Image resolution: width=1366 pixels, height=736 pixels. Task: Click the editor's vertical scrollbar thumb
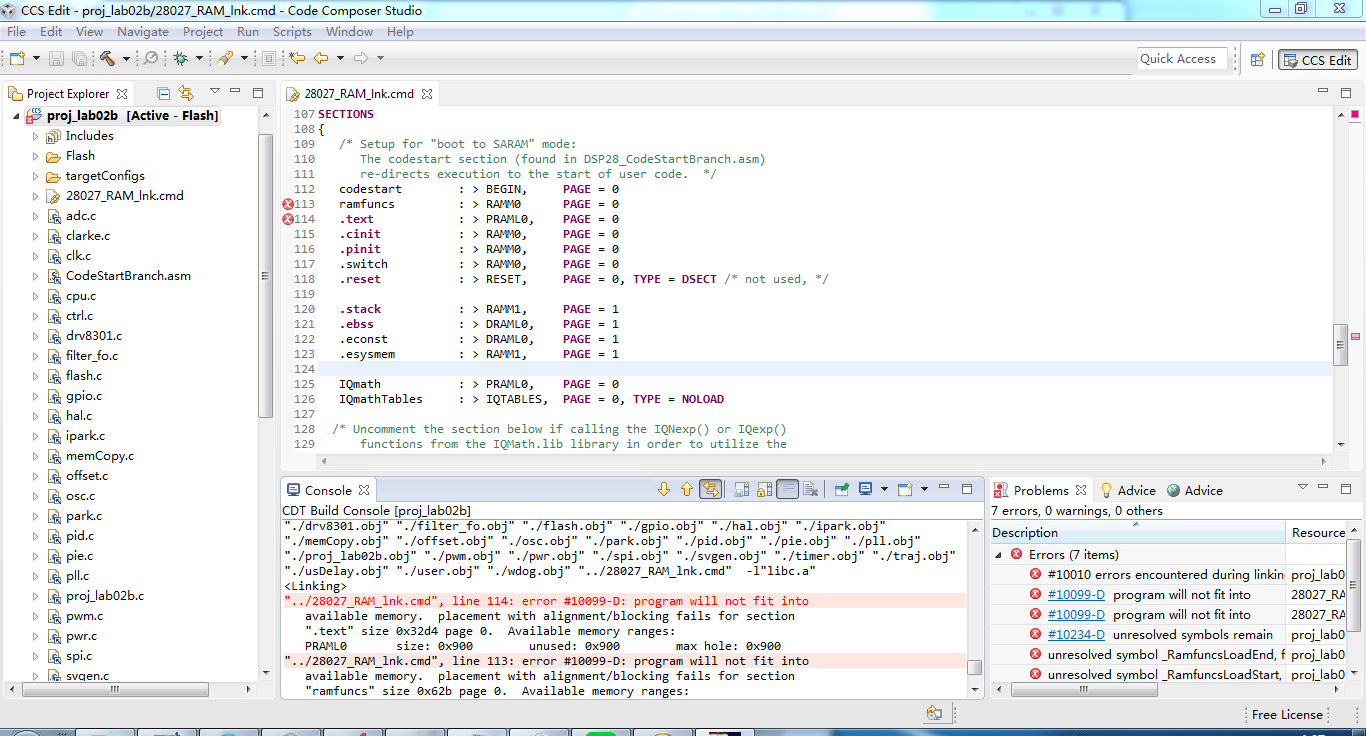(x=1341, y=345)
